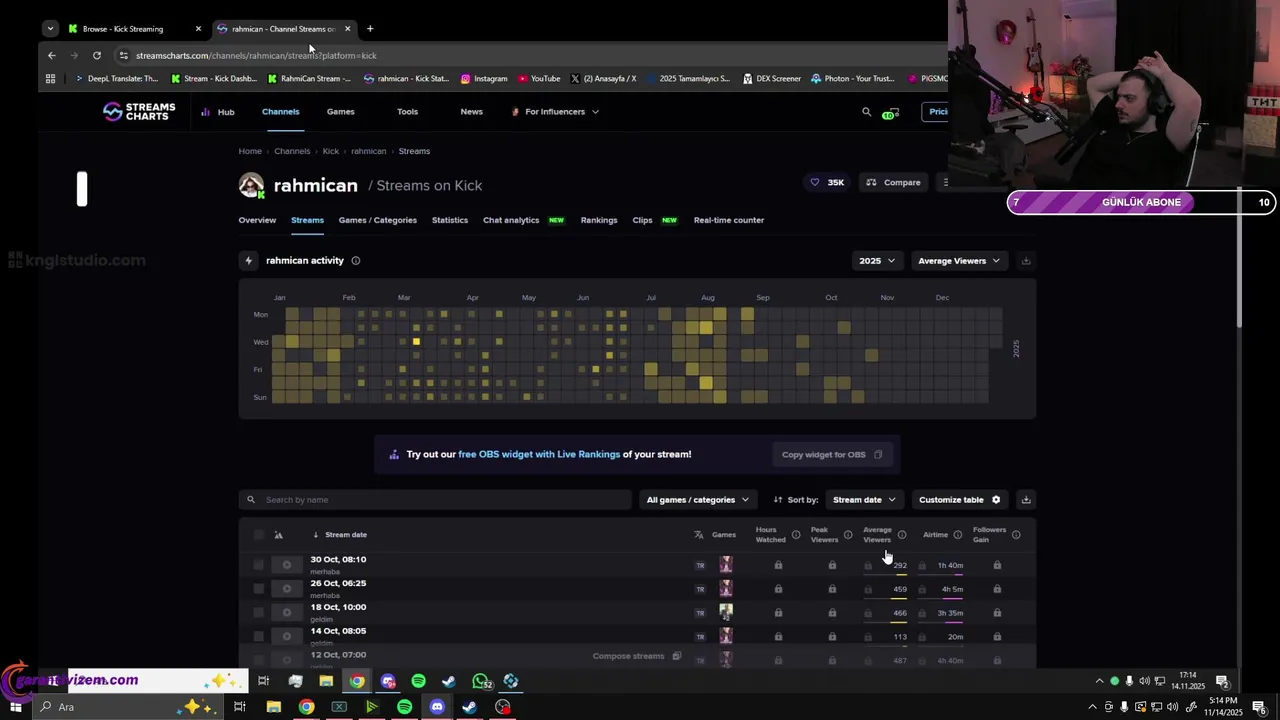1280x720 pixels.
Task: Switch to the Rankings tab
Action: coord(599,220)
